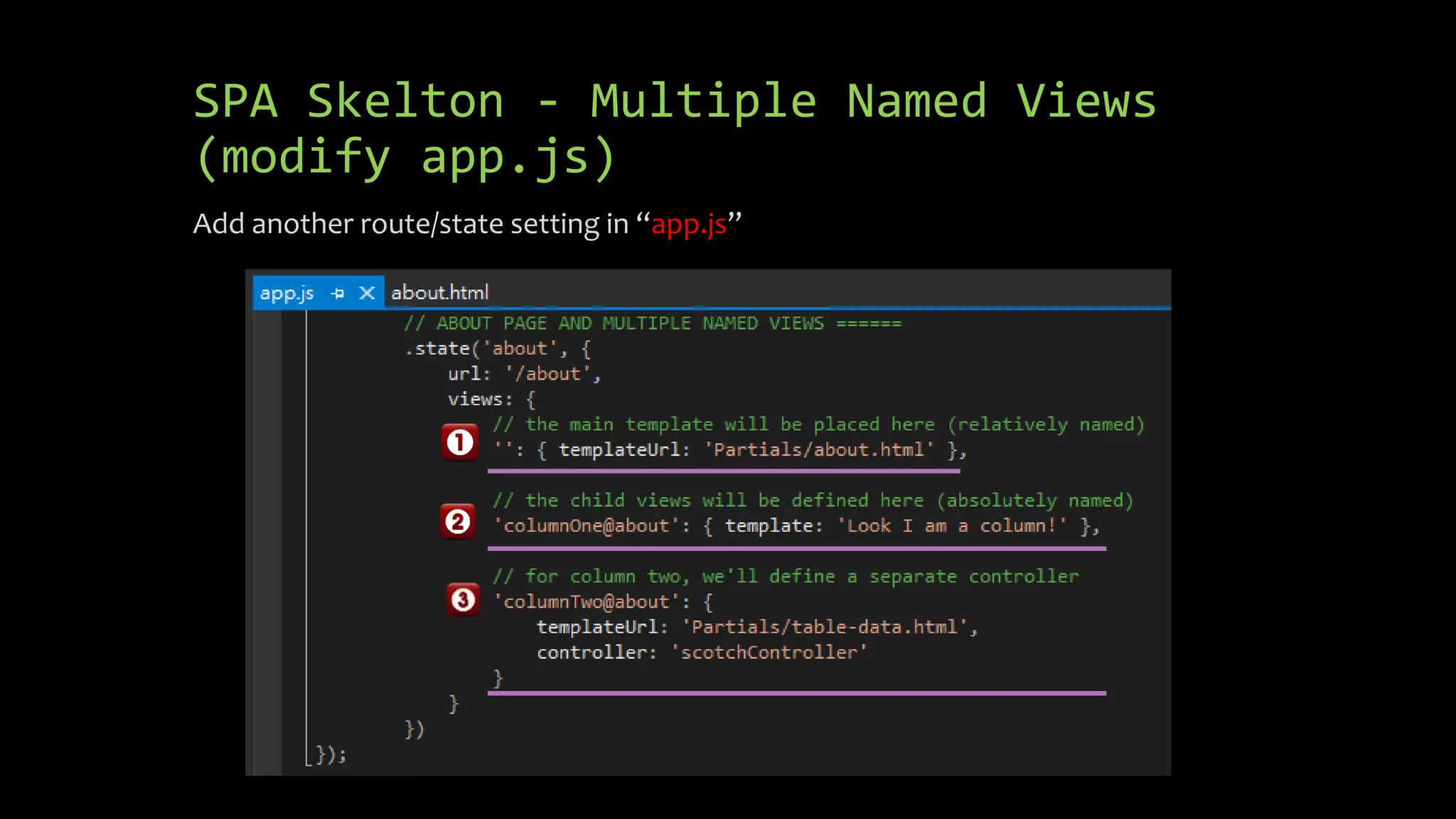Click the url: '/about' line
Image resolution: width=1456 pixels, height=819 pixels.
click(524, 374)
